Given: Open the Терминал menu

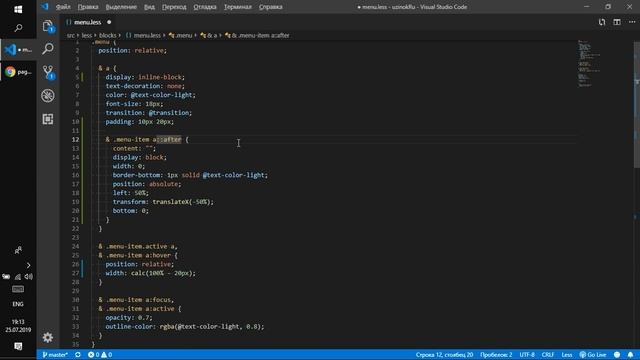Looking at the screenshot, I should [x=238, y=7].
